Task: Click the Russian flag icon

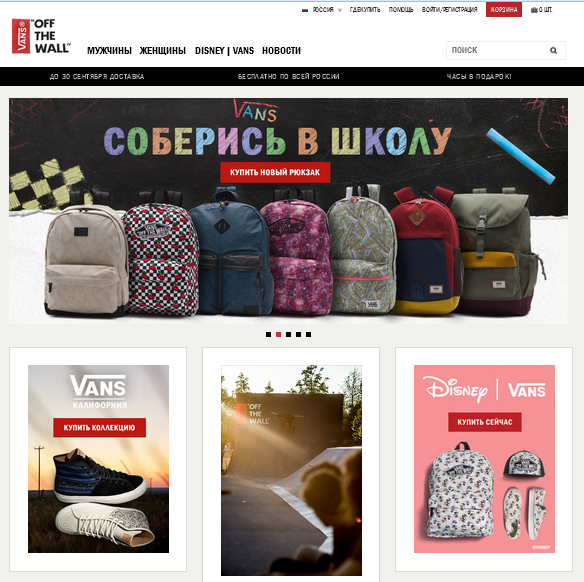Action: pos(305,10)
